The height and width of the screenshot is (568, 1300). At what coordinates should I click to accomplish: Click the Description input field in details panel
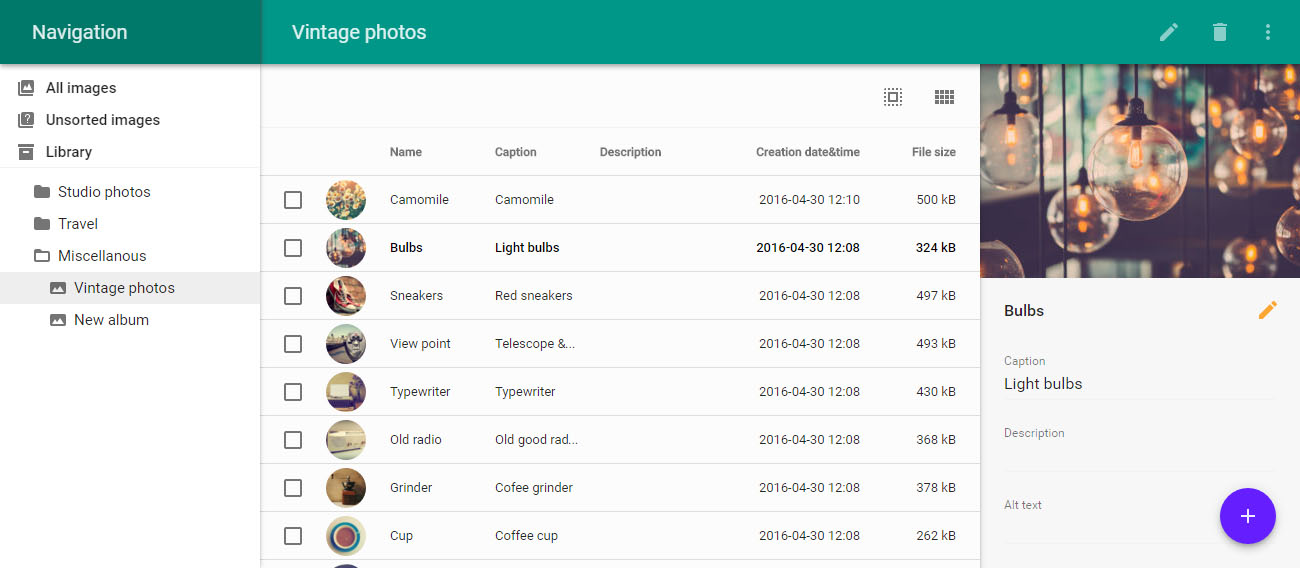[x=1139, y=456]
